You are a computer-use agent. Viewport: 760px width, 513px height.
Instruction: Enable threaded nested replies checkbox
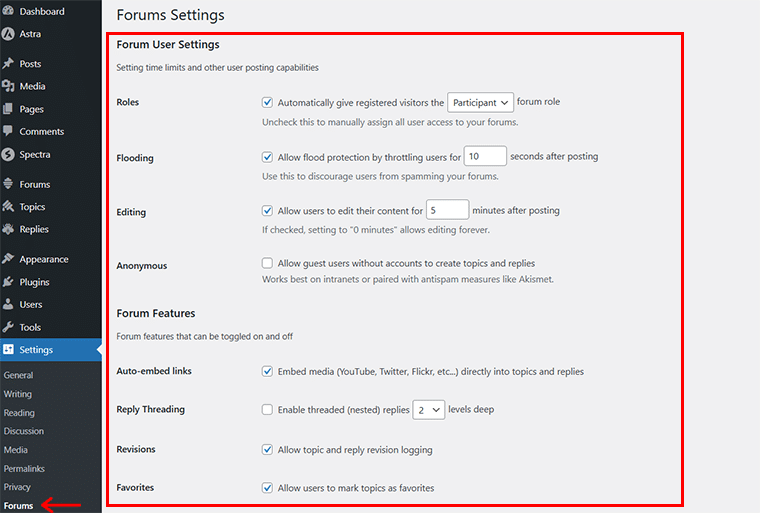tap(267, 409)
